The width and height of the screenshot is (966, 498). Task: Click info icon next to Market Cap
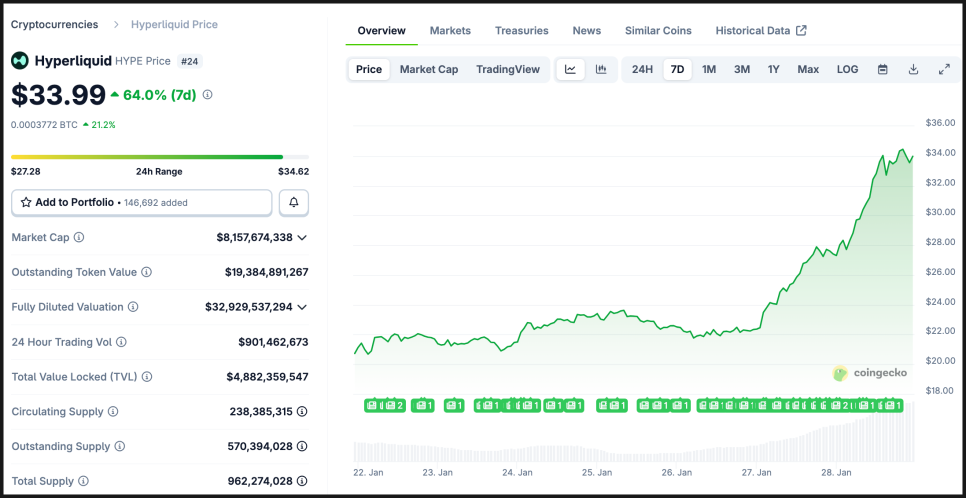tap(79, 238)
